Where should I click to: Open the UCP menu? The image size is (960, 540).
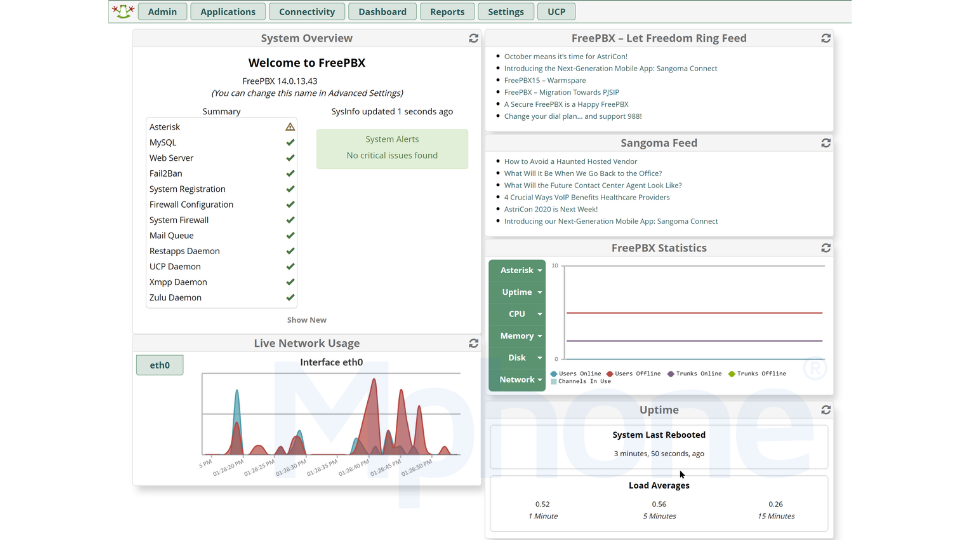557,12
